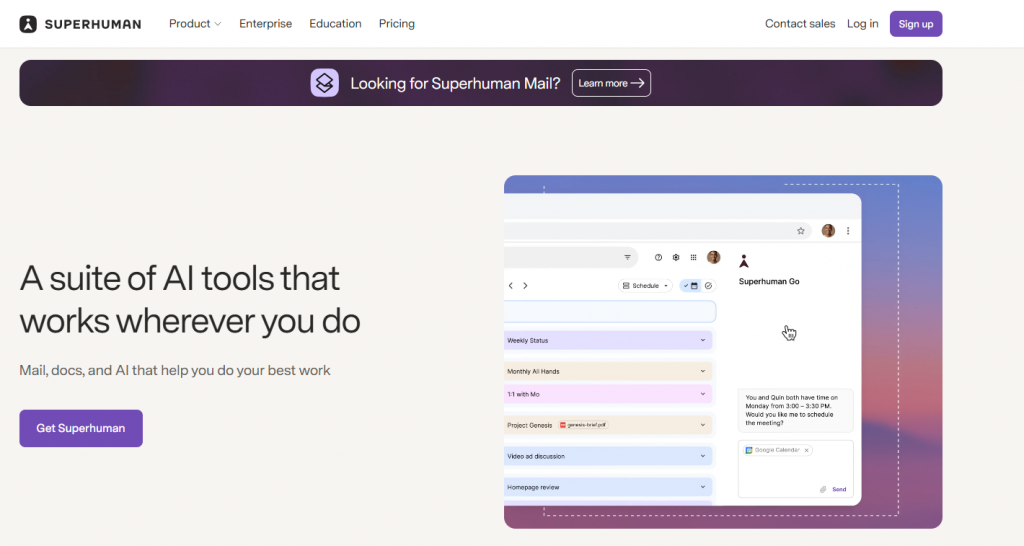Click Send in the chat box
Screen dimensions: 1024x546
[839, 489]
